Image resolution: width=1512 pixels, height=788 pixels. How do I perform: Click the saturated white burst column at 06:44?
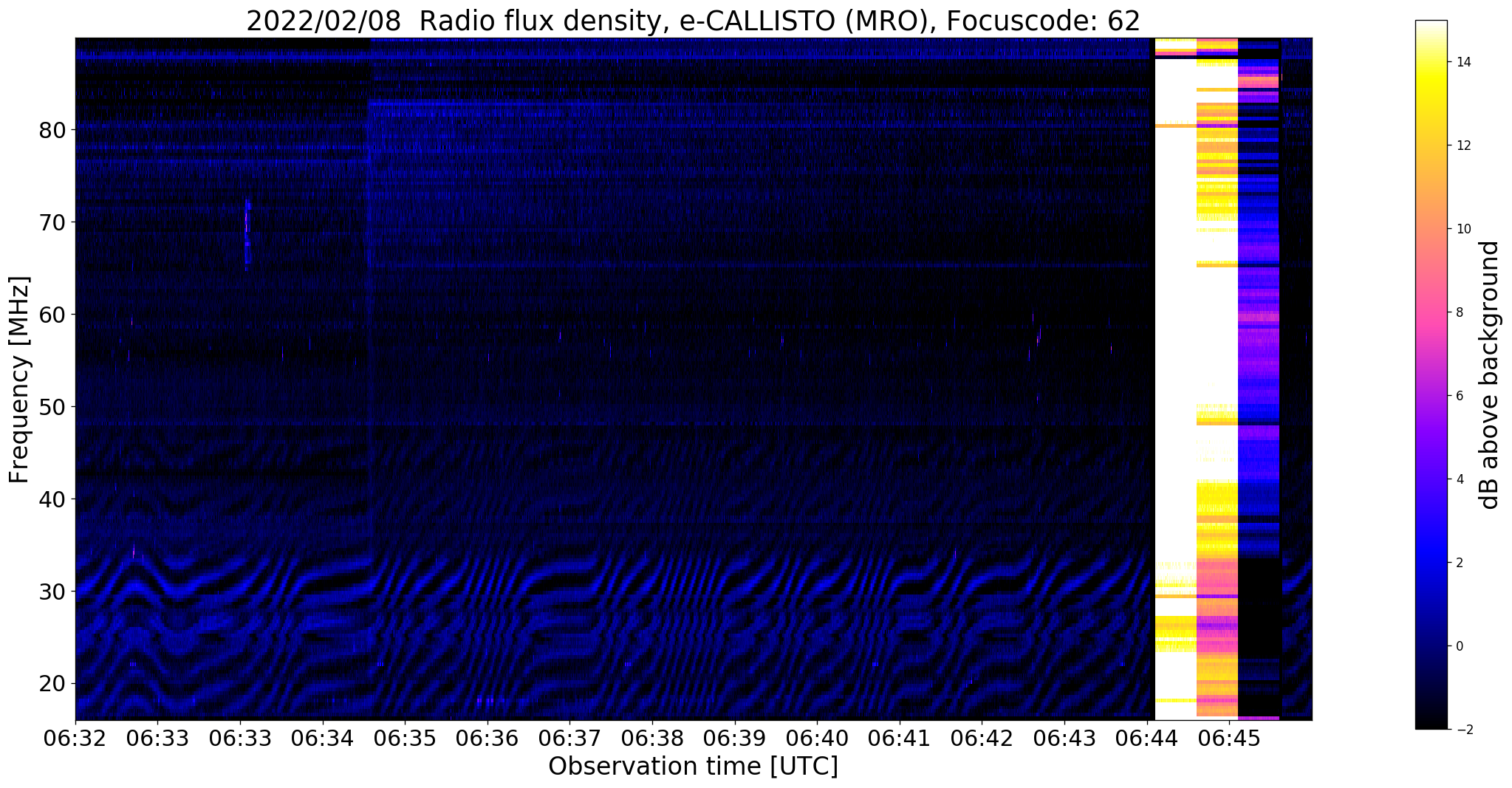pos(1175,379)
